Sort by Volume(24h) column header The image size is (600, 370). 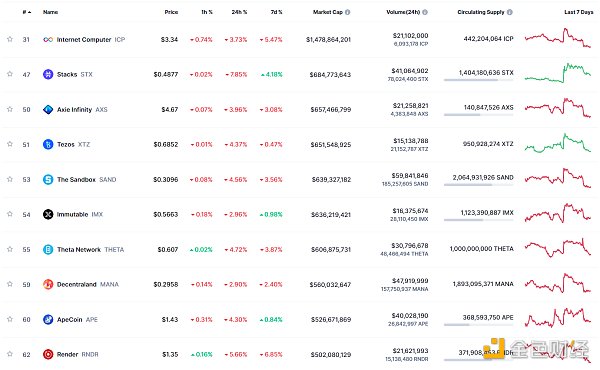click(403, 12)
